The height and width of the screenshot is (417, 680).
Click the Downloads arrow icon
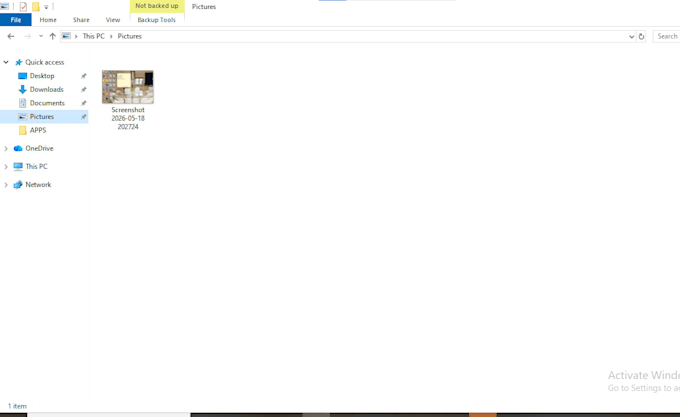(23, 90)
